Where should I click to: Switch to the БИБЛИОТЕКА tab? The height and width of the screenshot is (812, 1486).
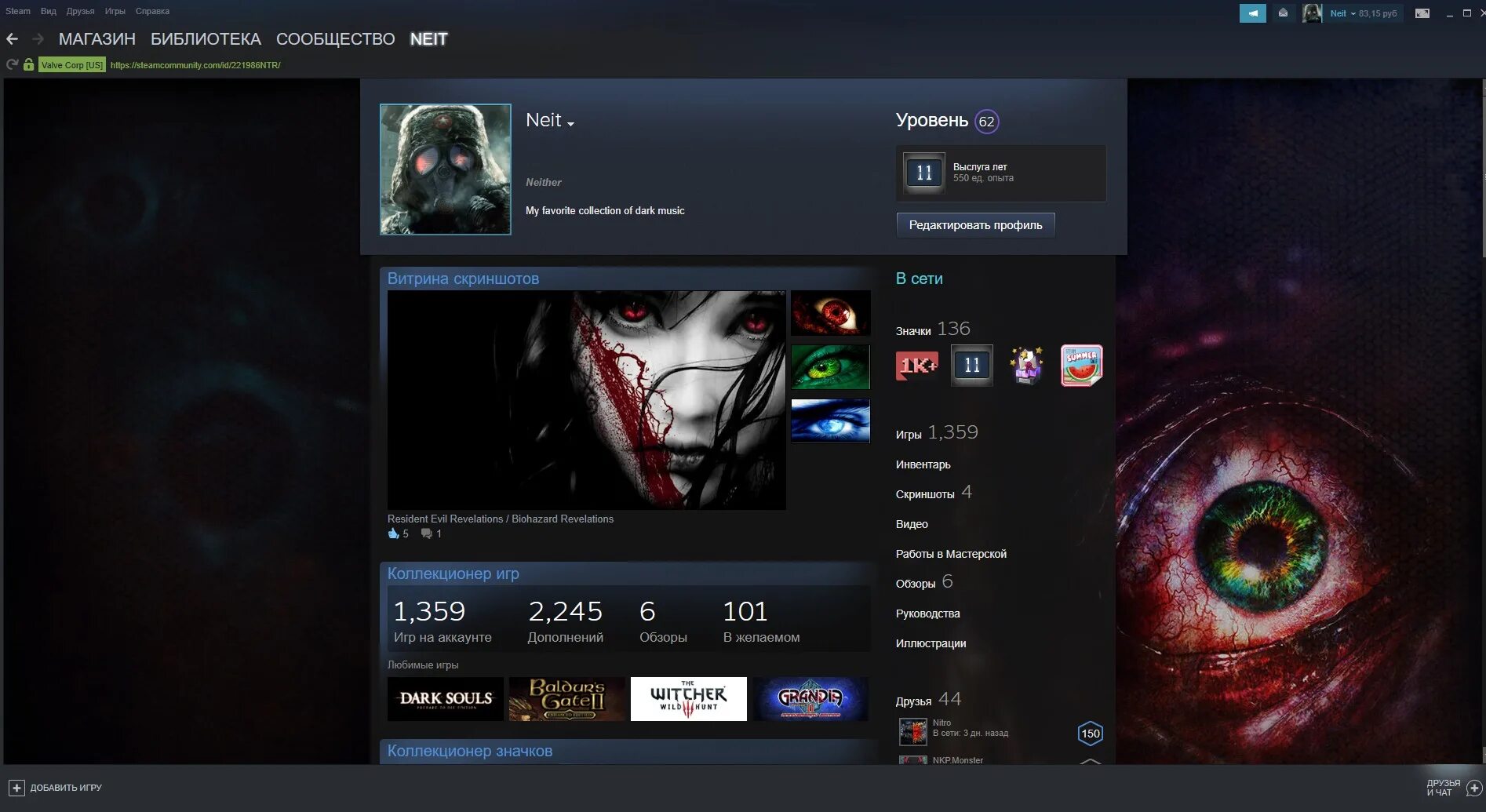[x=206, y=39]
